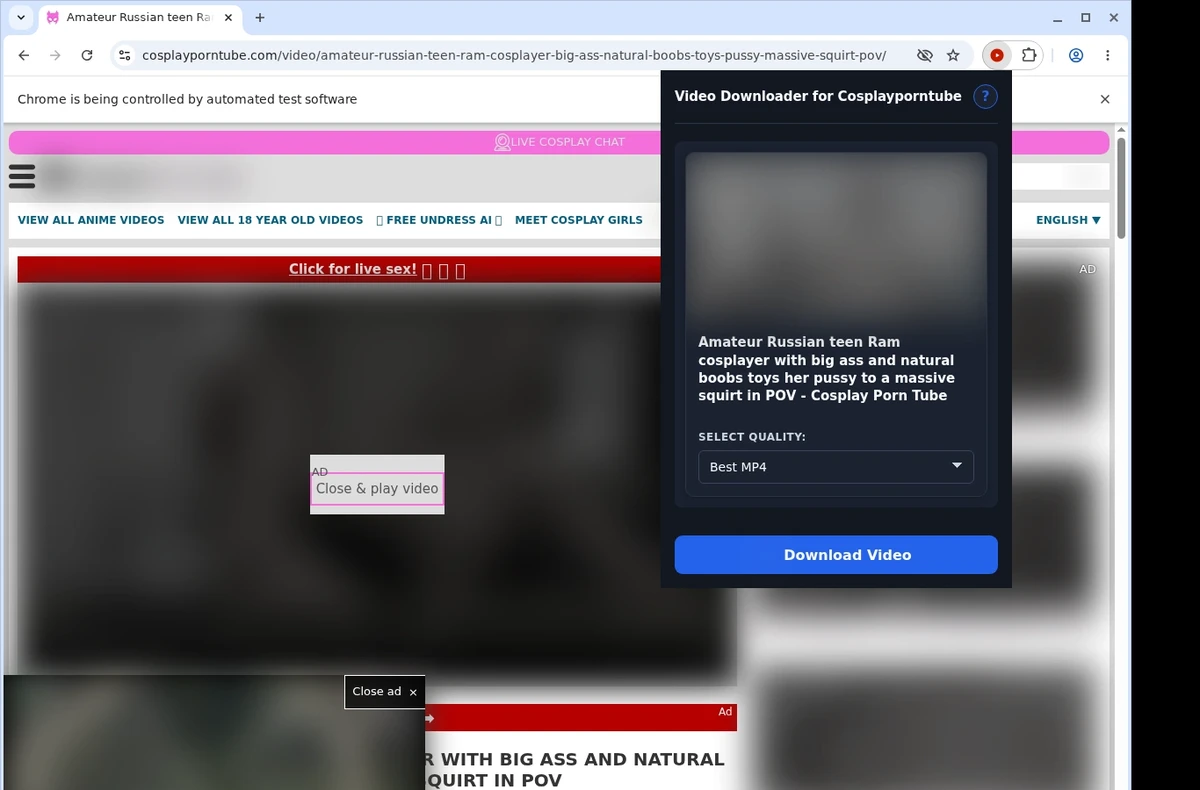Click the Download Video button
This screenshot has width=1200, height=790.
[x=836, y=555]
